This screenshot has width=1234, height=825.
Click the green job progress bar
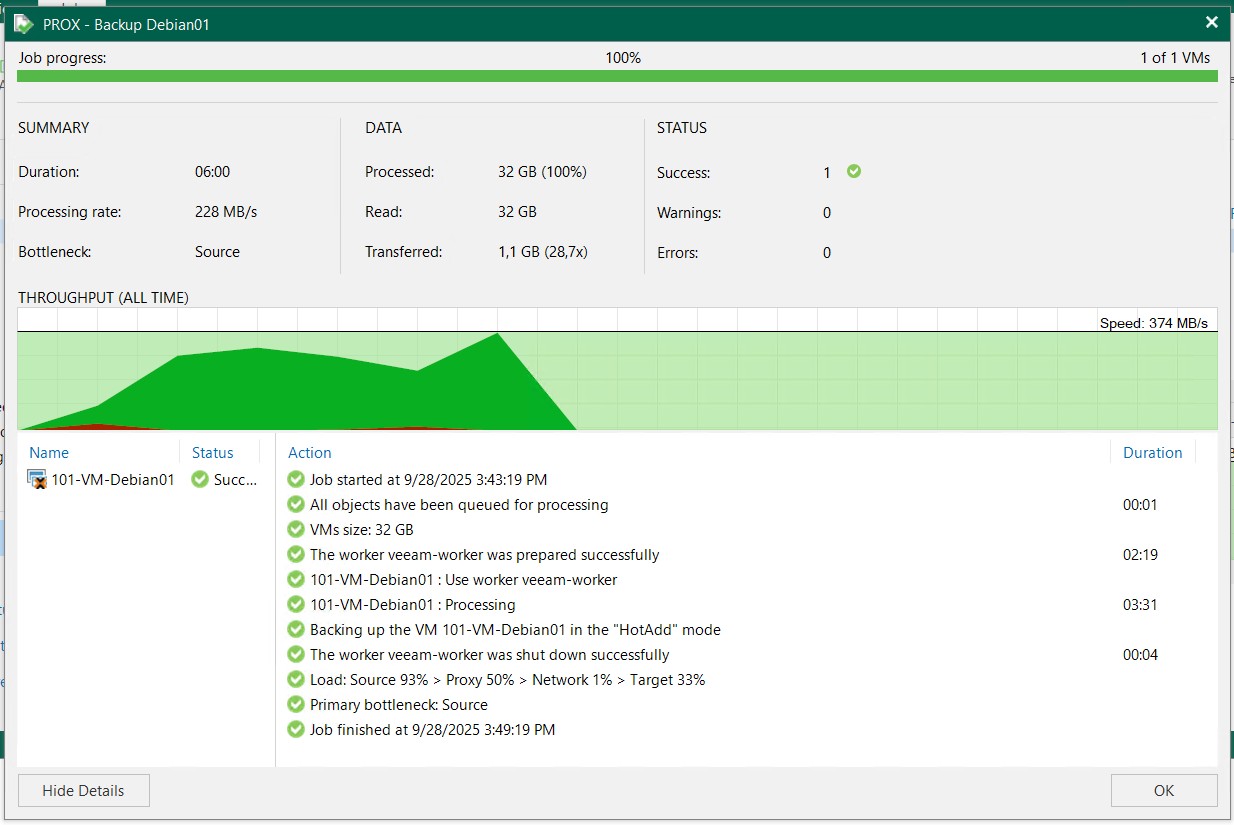click(x=617, y=76)
